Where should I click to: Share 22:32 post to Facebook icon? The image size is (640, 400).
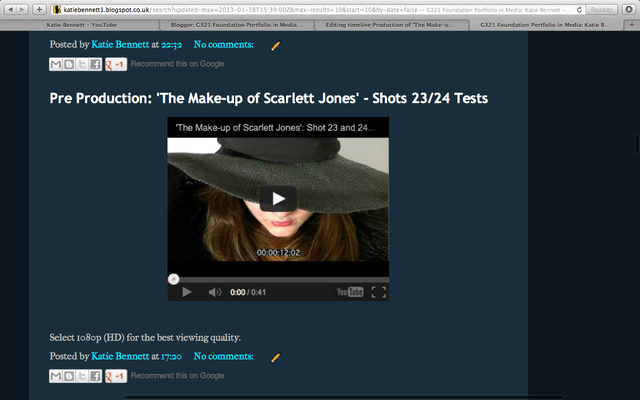95,64
